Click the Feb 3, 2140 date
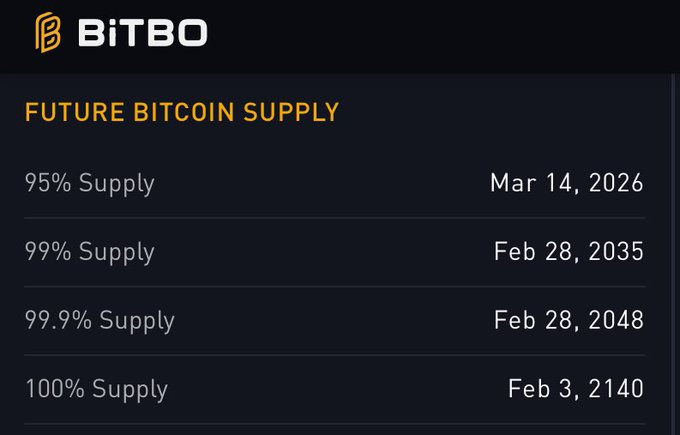This screenshot has height=435, width=680. tap(576, 388)
